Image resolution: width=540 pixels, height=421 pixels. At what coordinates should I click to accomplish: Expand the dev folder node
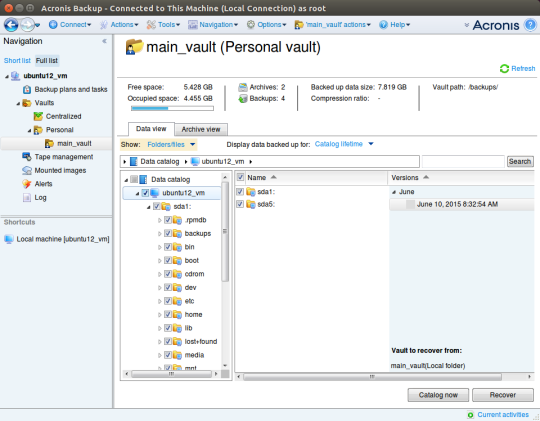click(x=159, y=288)
